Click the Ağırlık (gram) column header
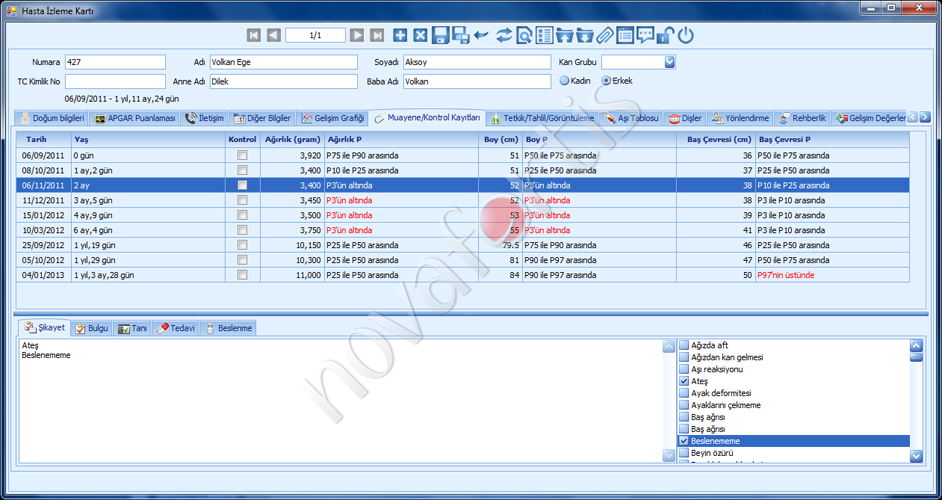This screenshot has width=942, height=500. coord(293,139)
